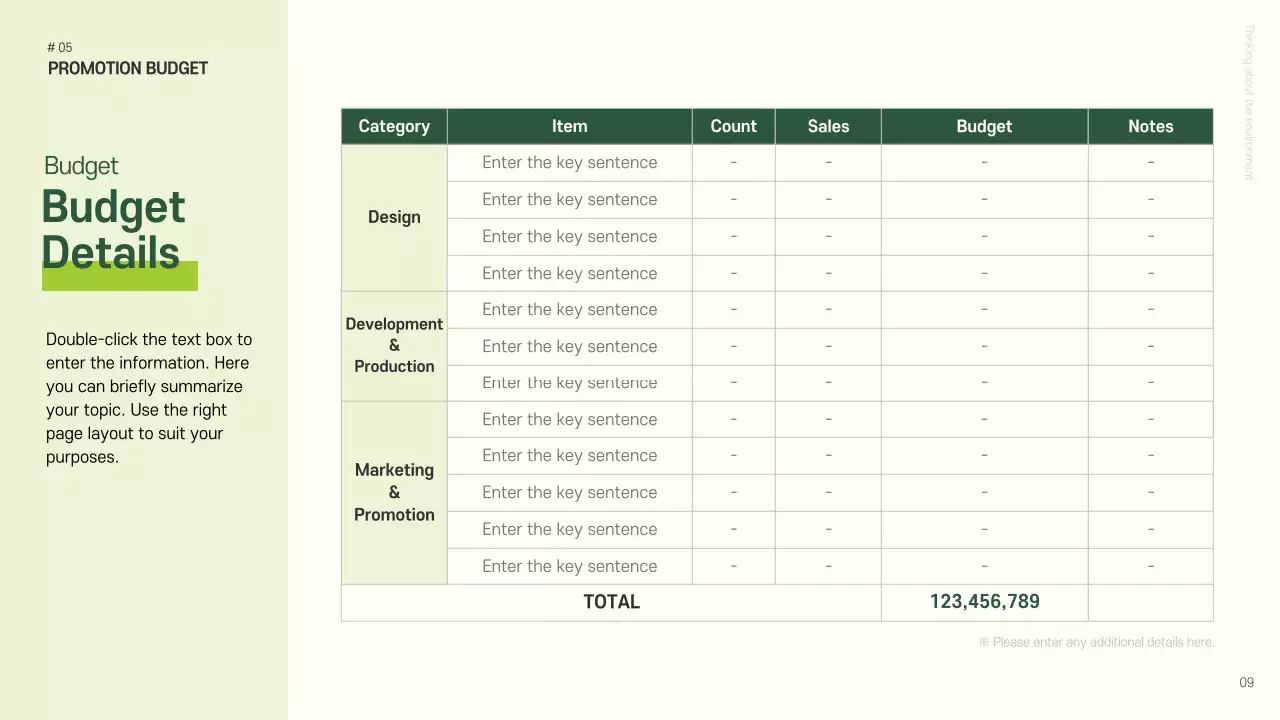Click the Sales column header
The width and height of the screenshot is (1280, 720).
click(x=828, y=126)
